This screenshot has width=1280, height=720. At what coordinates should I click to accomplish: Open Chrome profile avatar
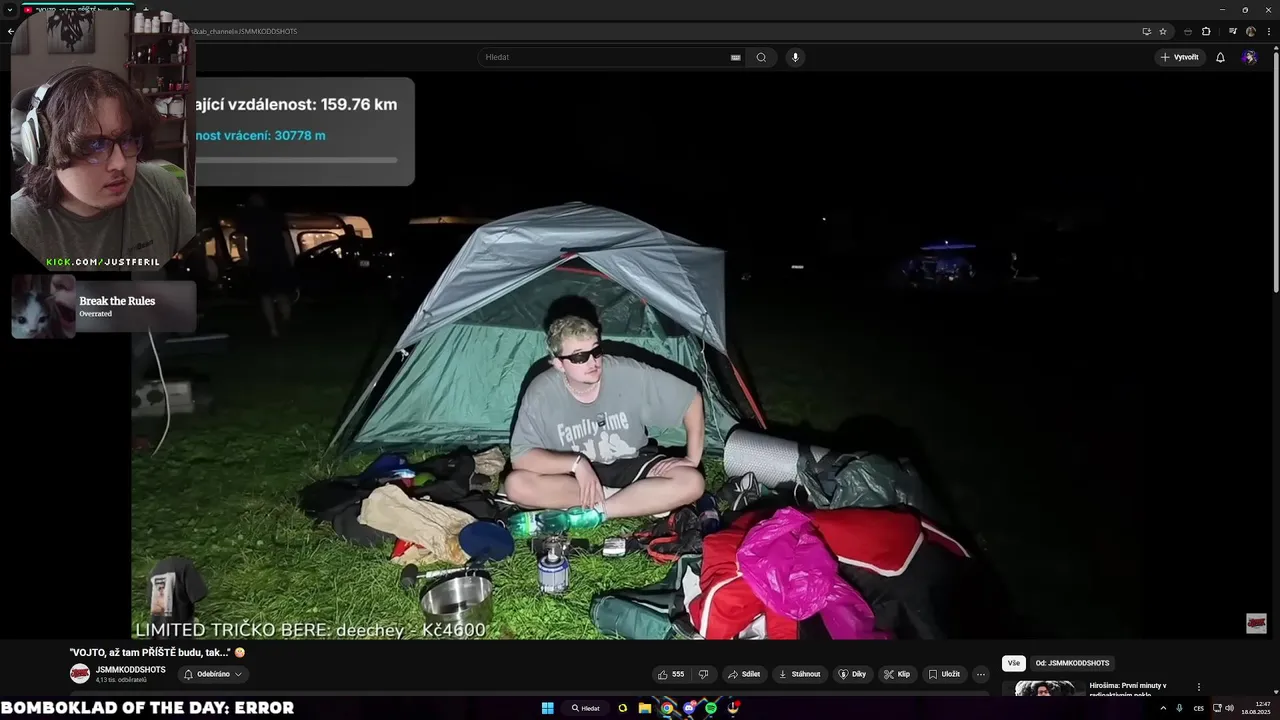(x=1250, y=31)
